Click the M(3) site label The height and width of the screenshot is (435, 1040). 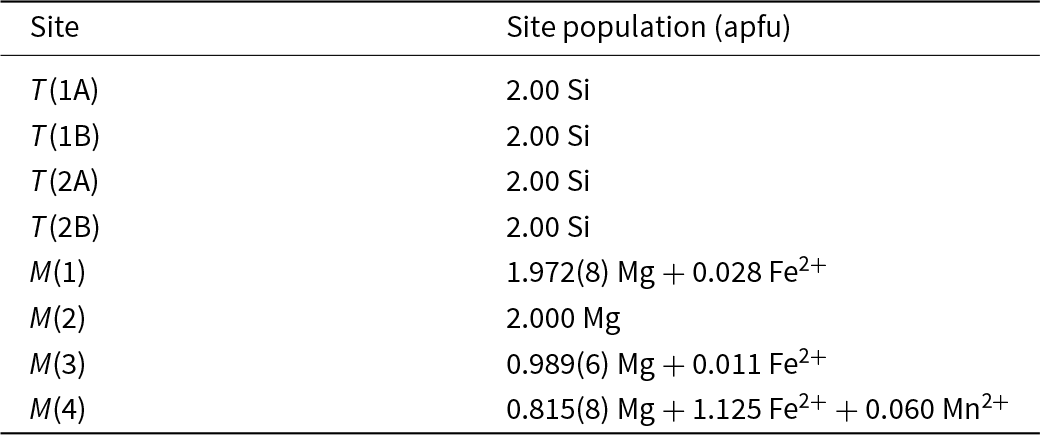59,364
